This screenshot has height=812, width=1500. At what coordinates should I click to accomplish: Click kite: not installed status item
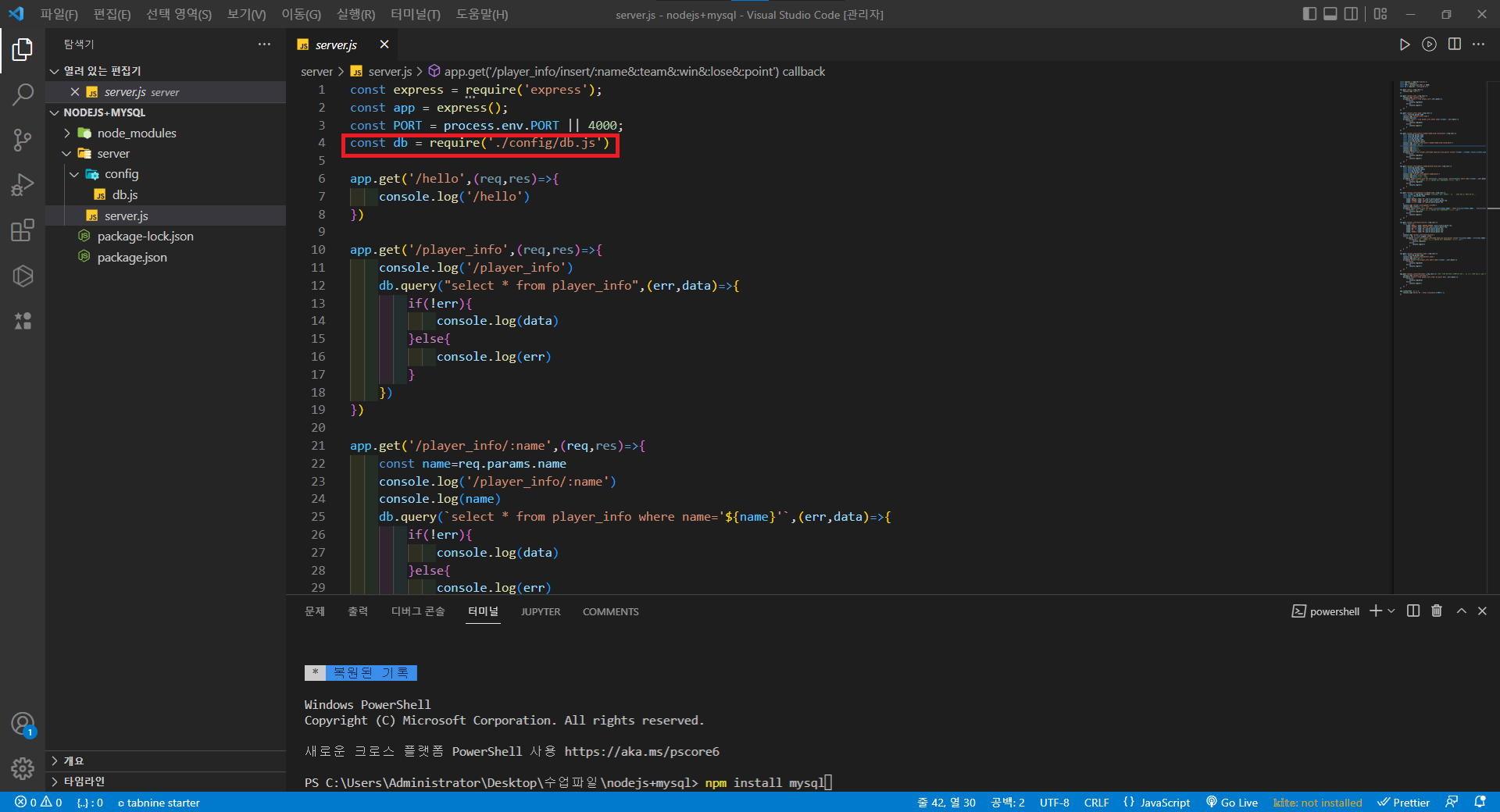coord(1317,803)
